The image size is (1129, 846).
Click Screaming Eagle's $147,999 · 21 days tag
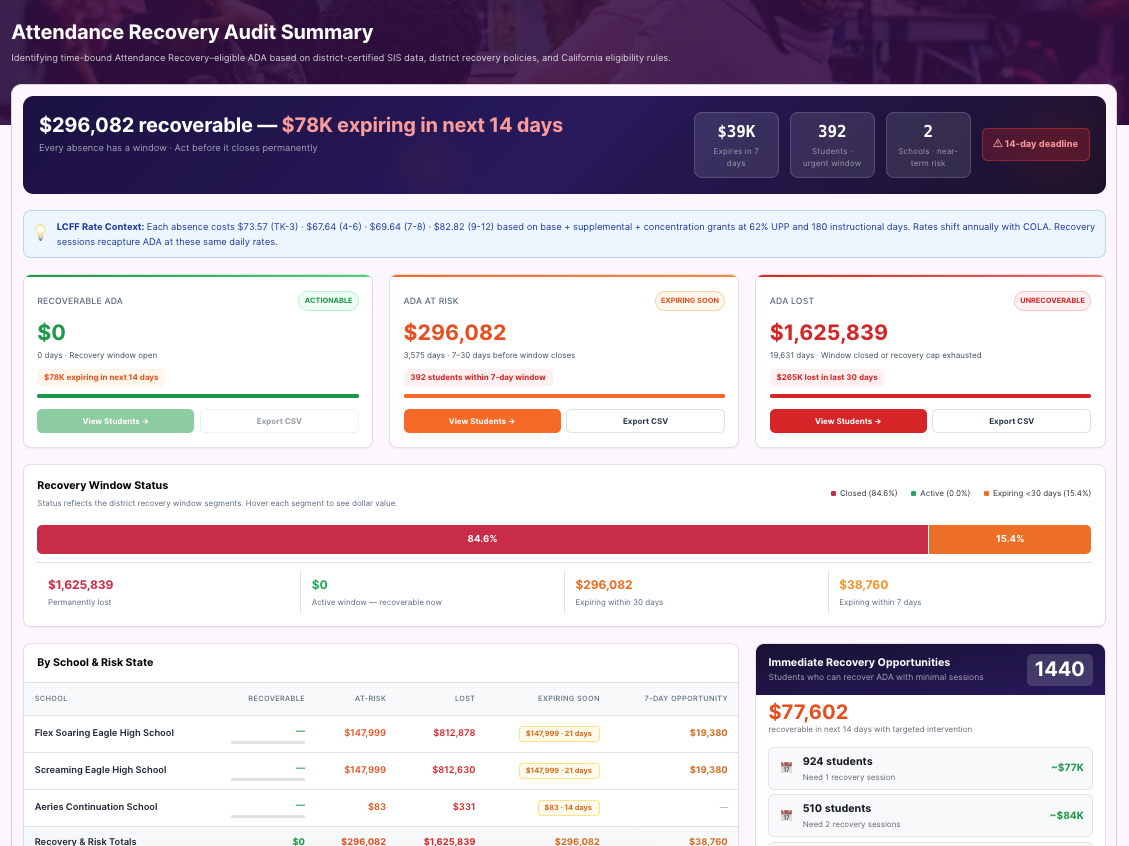click(x=559, y=770)
